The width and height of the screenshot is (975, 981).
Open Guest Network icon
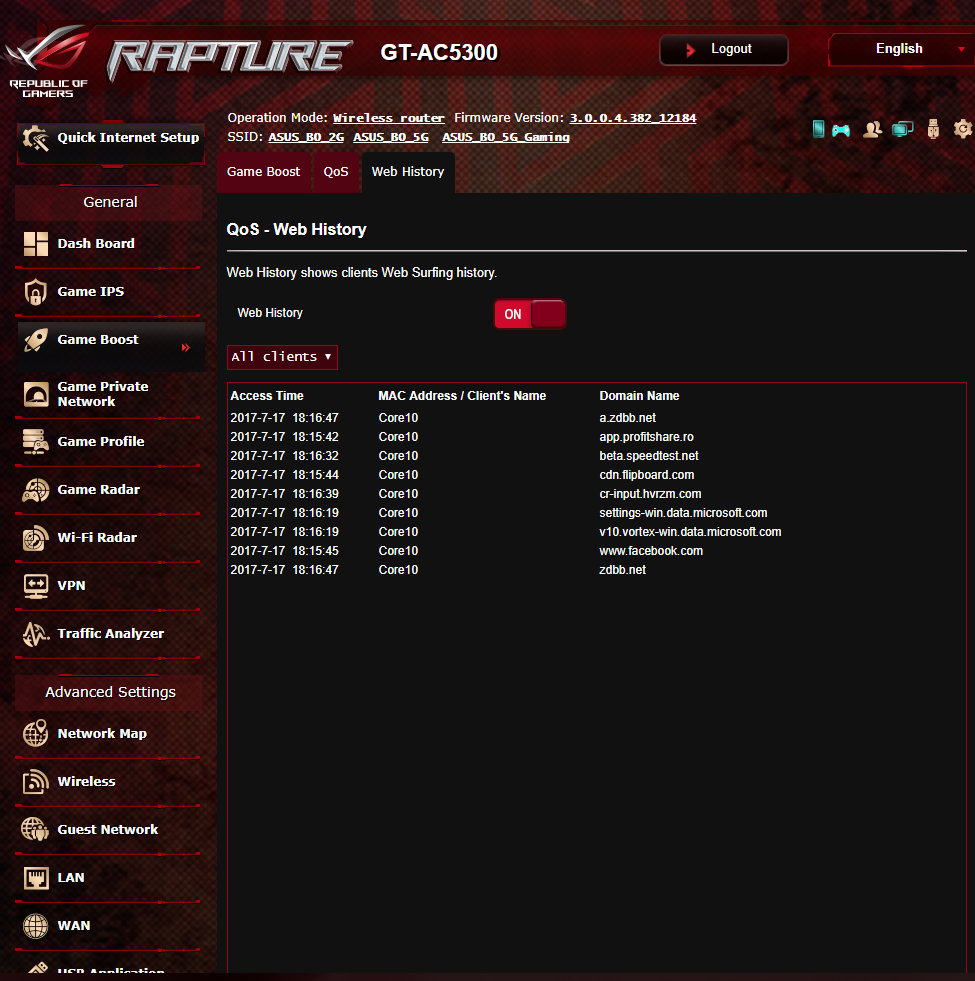[36, 830]
